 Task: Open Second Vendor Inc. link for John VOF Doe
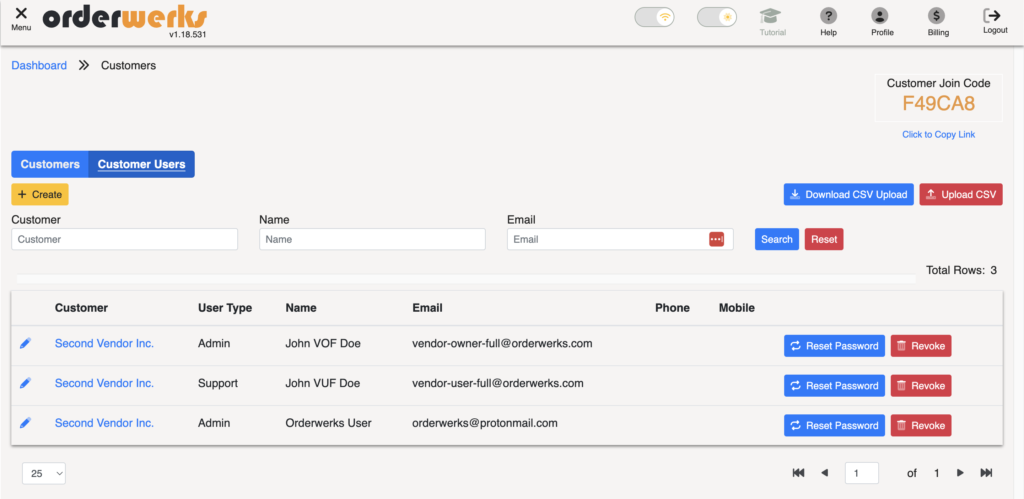tap(104, 344)
